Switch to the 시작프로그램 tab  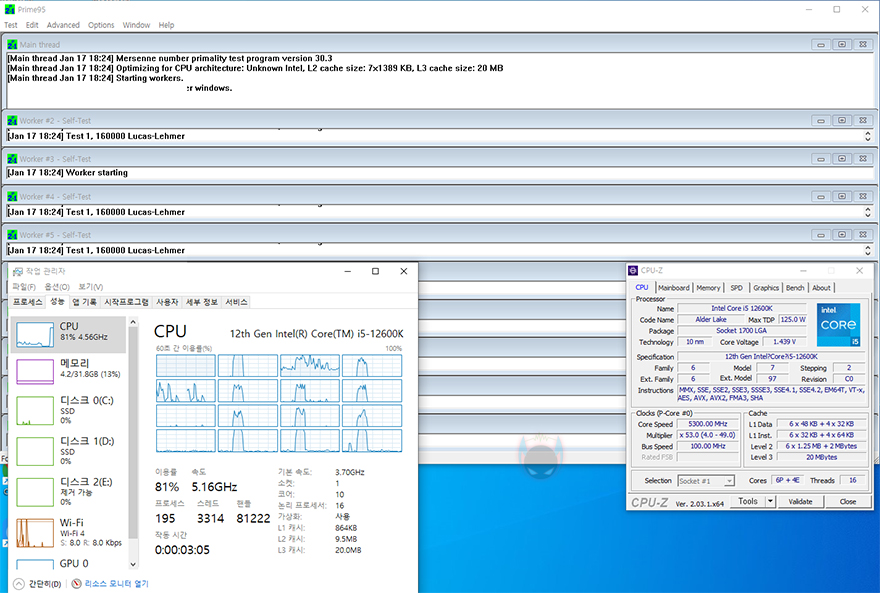[126, 302]
